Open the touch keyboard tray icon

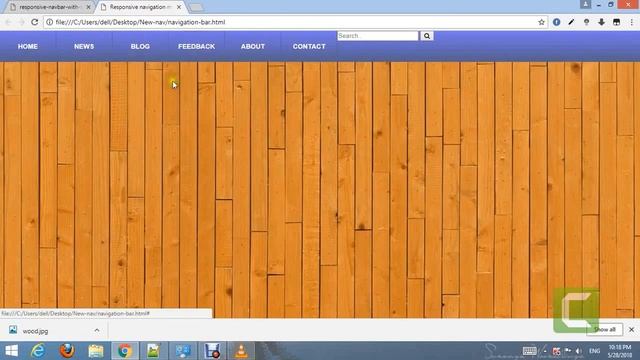click(x=529, y=351)
